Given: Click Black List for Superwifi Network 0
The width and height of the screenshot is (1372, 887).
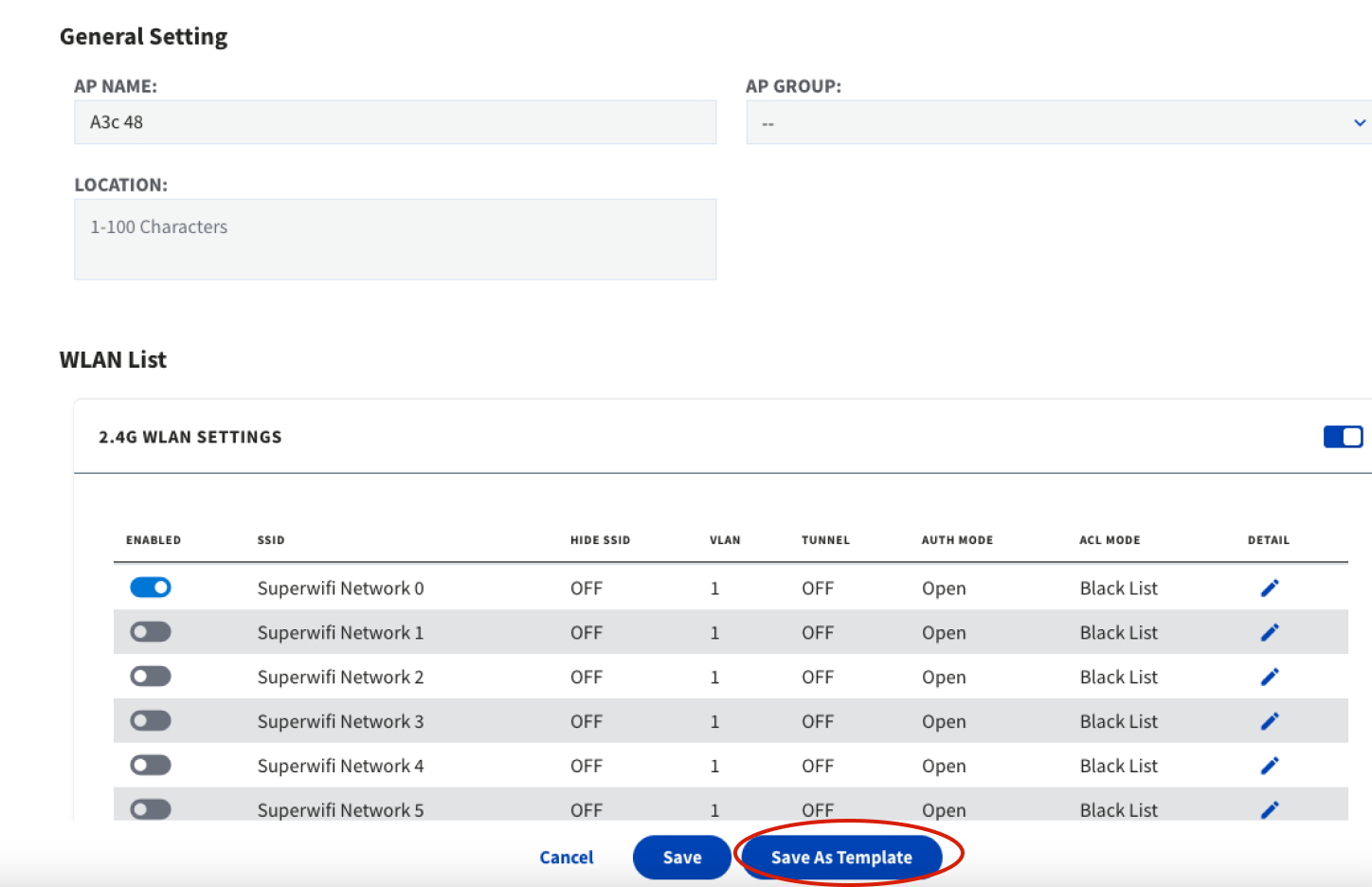Looking at the screenshot, I should [x=1119, y=588].
